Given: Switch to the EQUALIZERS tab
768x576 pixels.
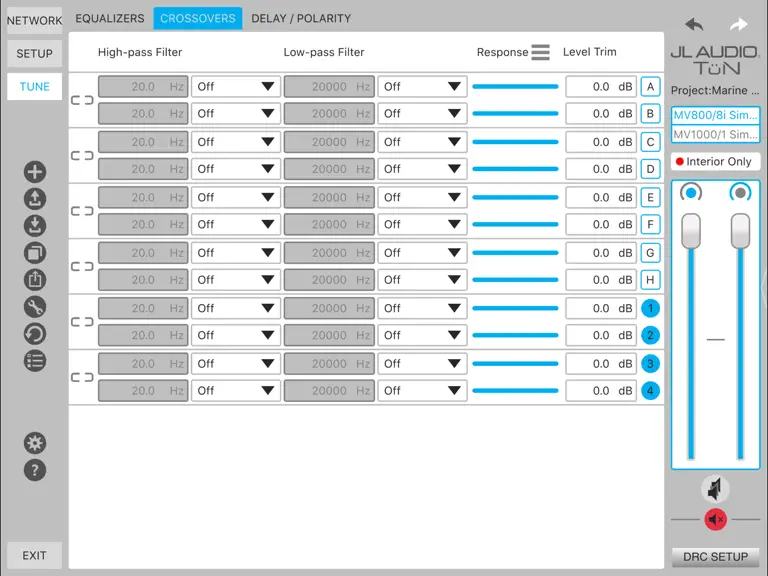Looking at the screenshot, I should click(110, 19).
